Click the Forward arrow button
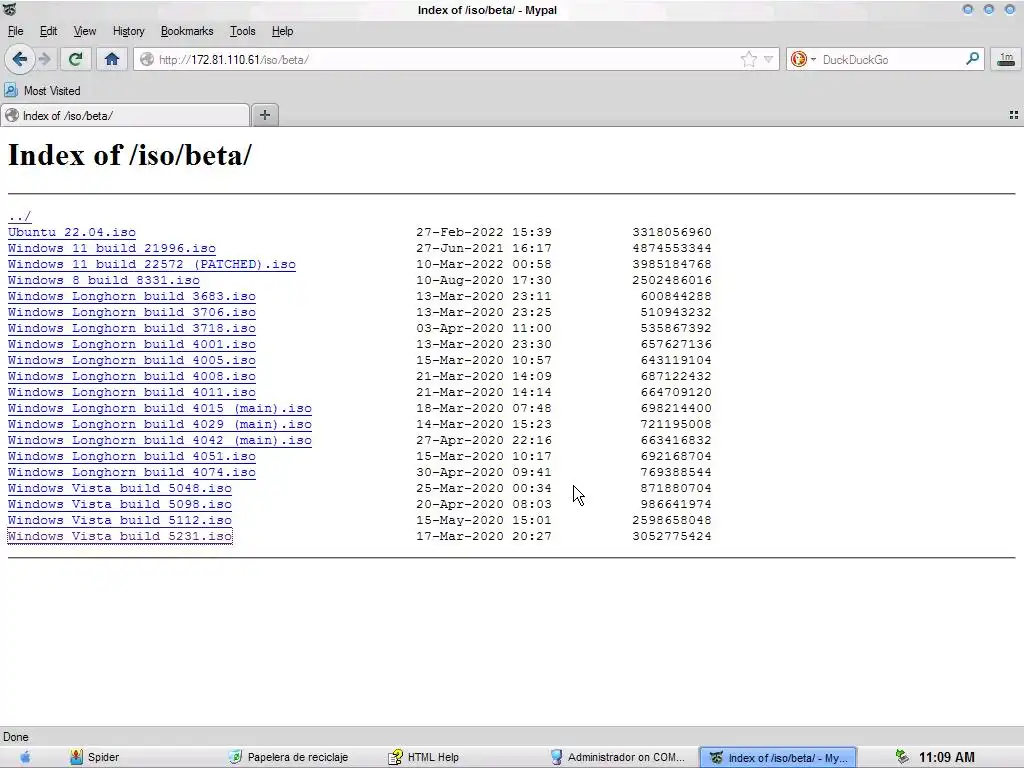 click(44, 59)
